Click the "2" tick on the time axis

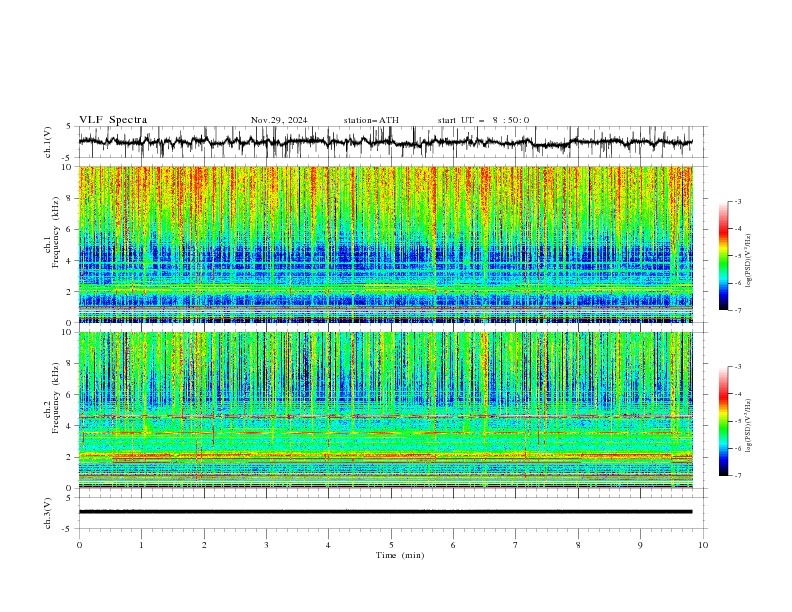tap(204, 545)
